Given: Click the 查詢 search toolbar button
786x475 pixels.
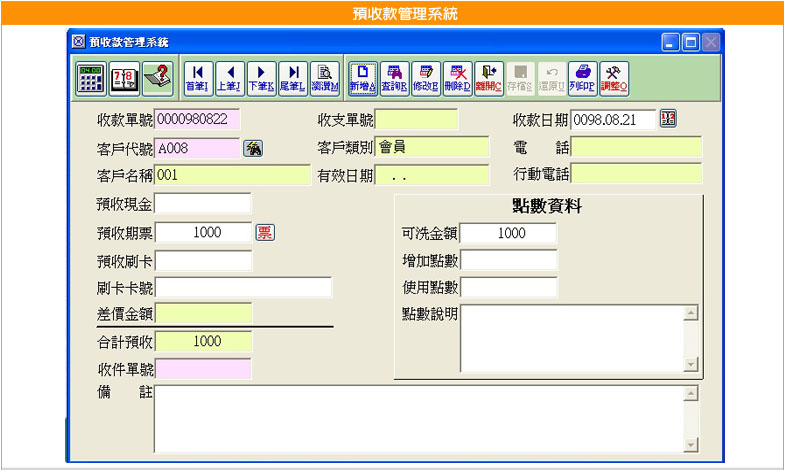Looking at the screenshot, I should pyautogui.click(x=394, y=78).
